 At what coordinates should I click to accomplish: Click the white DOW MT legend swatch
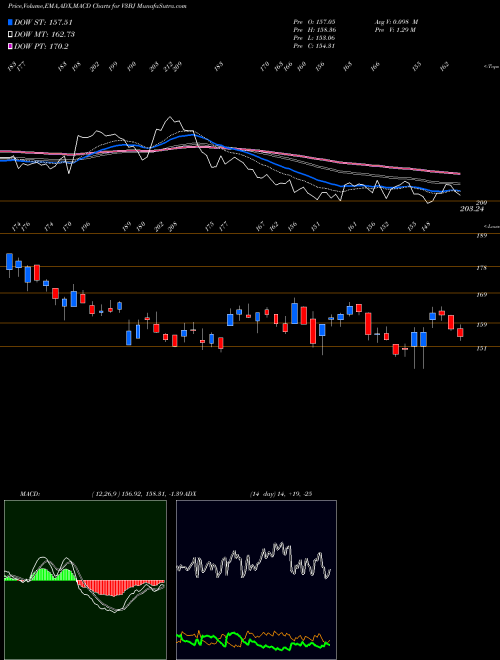(x=10, y=35)
